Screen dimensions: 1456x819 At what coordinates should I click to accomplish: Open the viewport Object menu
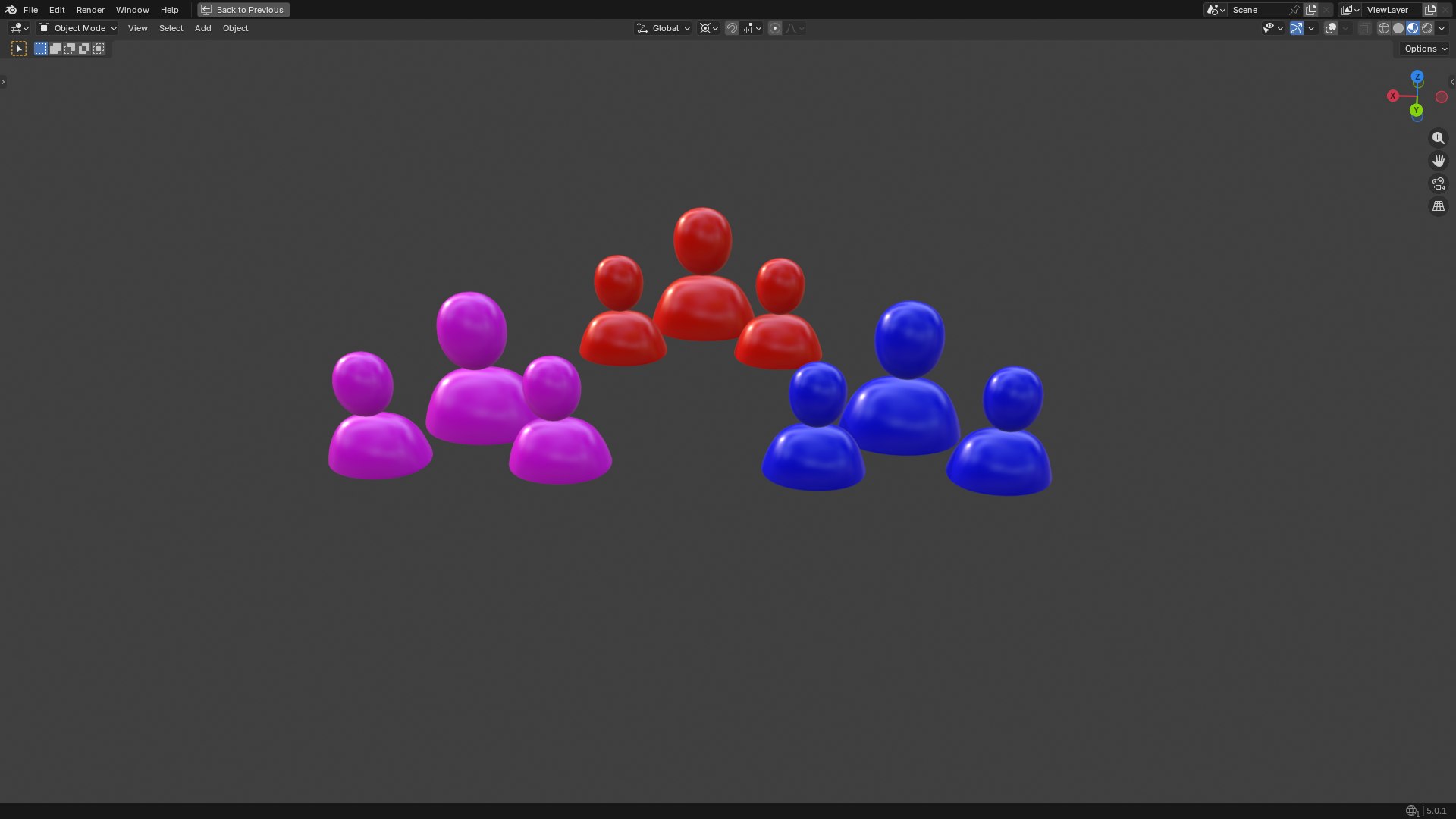coord(235,28)
